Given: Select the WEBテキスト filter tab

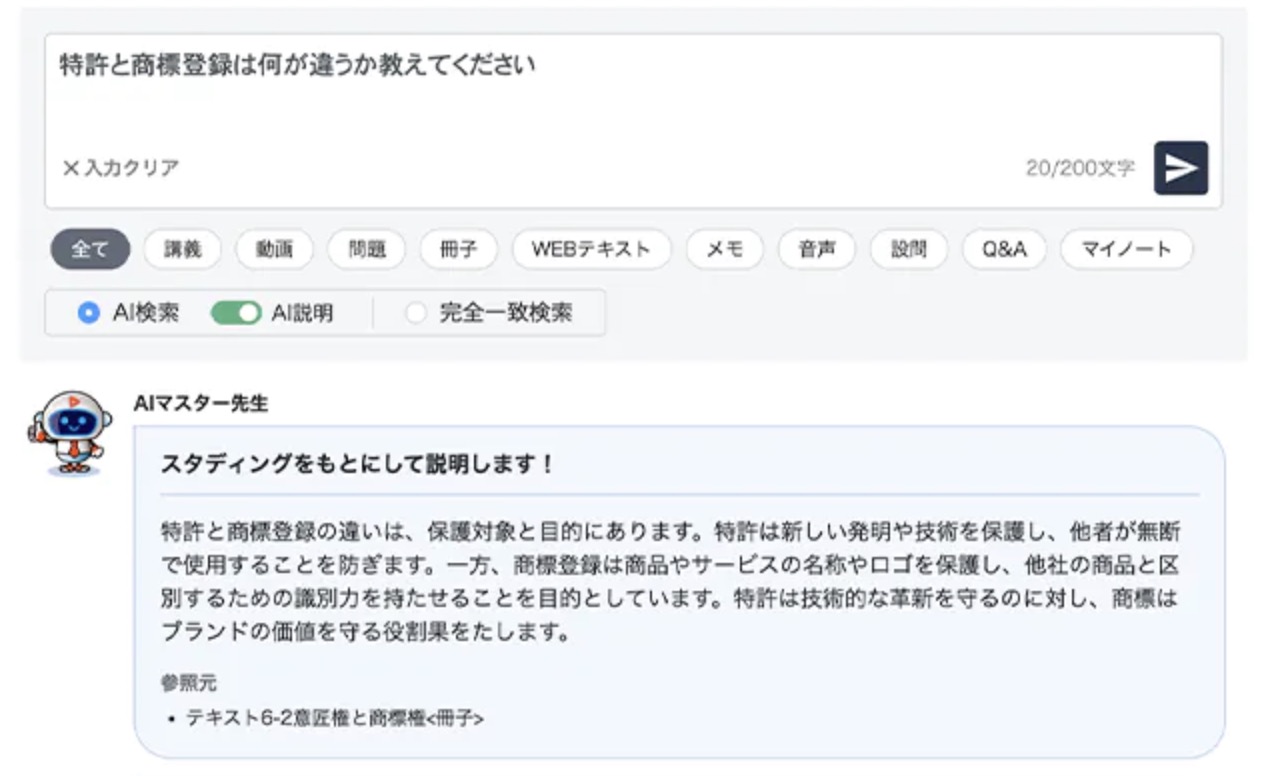Looking at the screenshot, I should point(591,250).
